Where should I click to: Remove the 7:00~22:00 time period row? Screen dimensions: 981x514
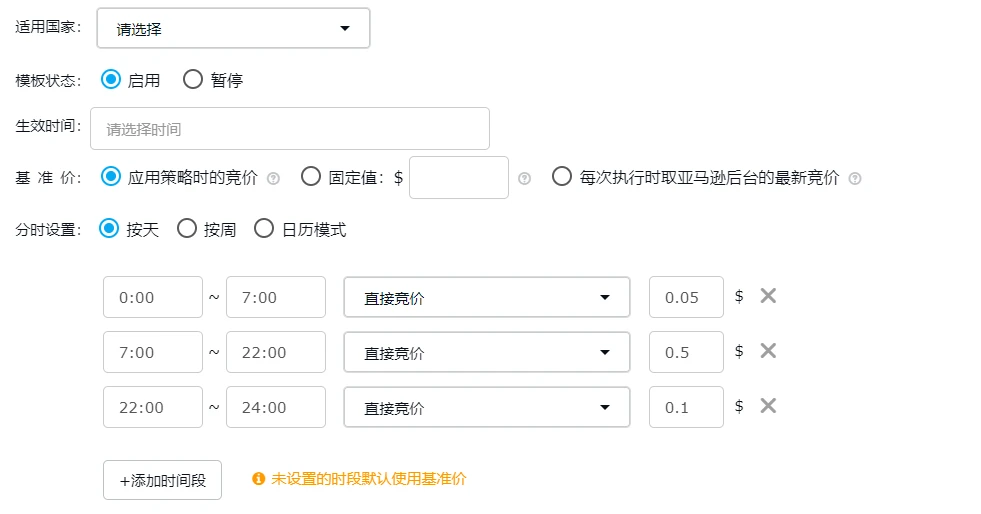[x=768, y=351]
